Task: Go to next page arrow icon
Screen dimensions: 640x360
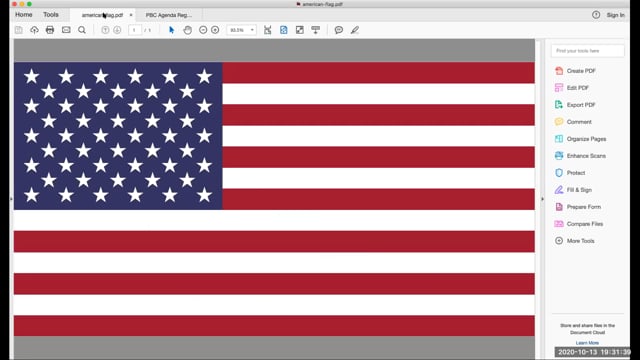Action: click(117, 30)
